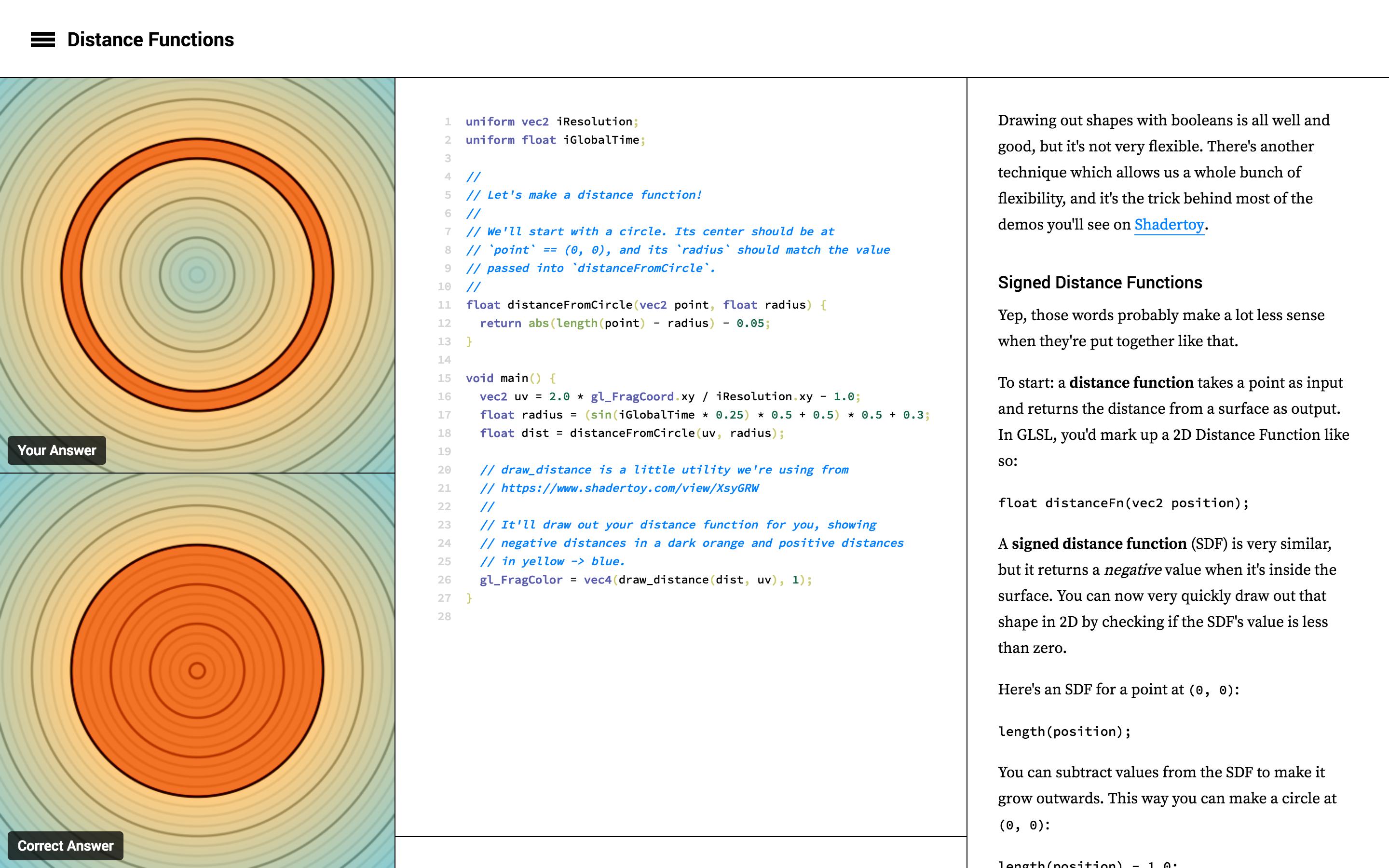1389x868 pixels.
Task: Open the Shadertoy link
Action: tap(1169, 224)
